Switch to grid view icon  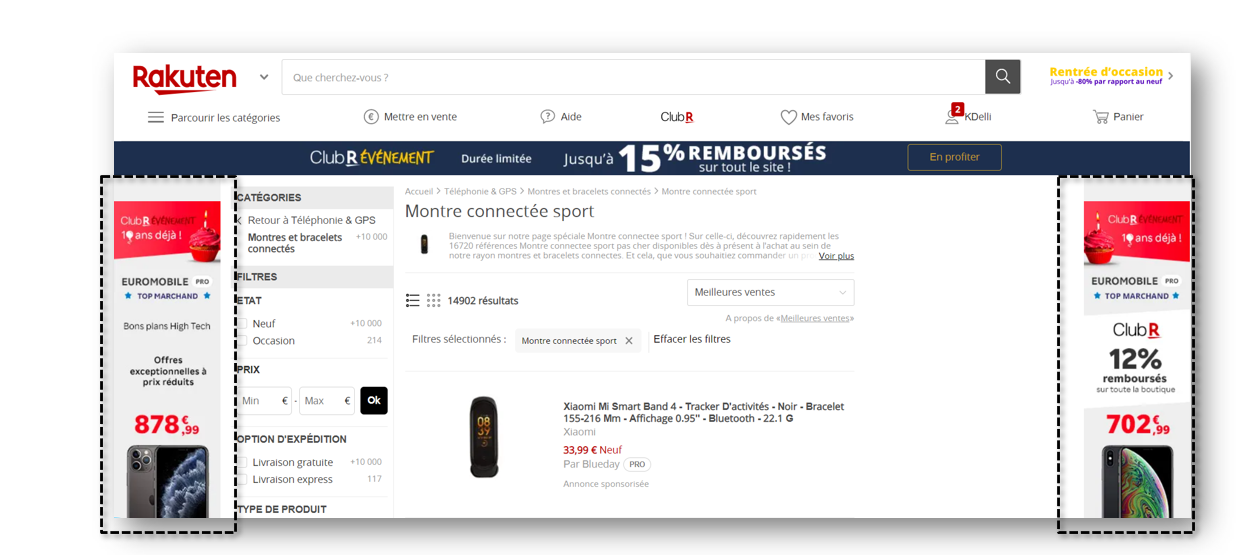click(x=433, y=300)
